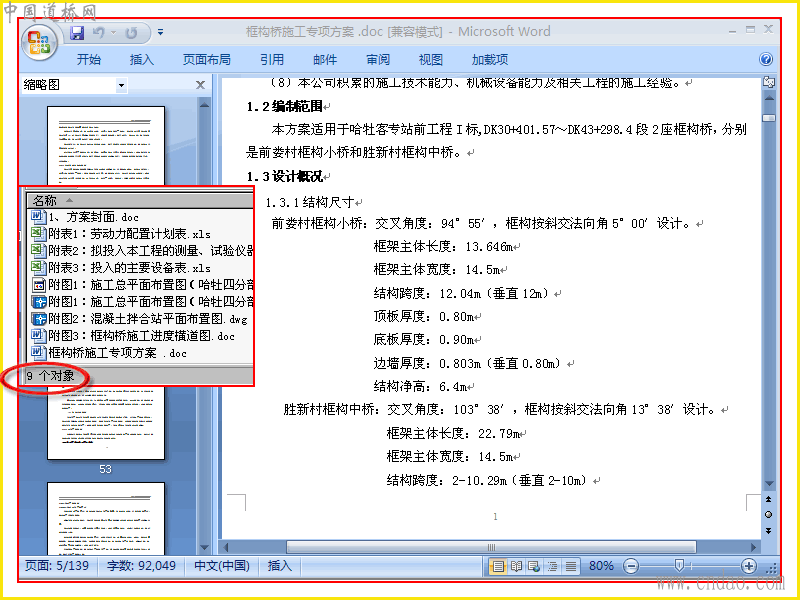Click the 字数: 92,049 word count button
The image size is (800, 600).
click(x=141, y=565)
